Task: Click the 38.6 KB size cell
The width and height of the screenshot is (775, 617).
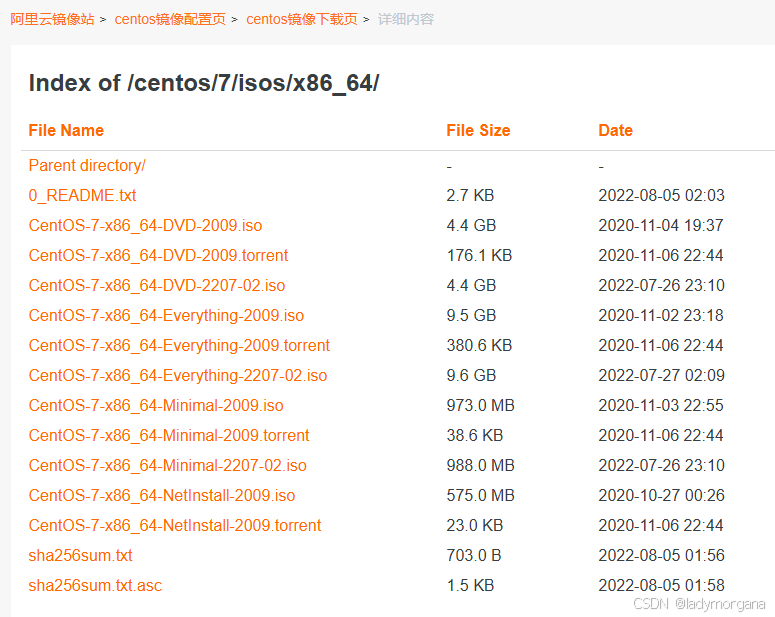Action: coord(475,436)
